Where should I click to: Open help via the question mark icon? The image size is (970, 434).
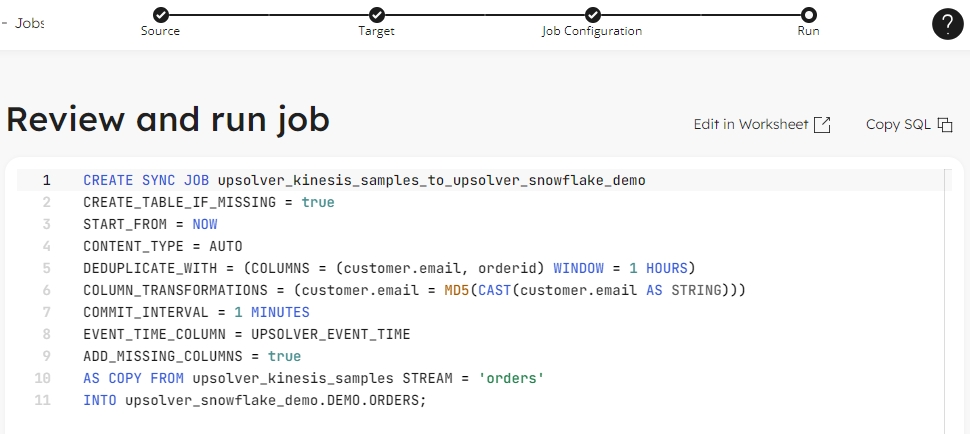coord(947,24)
